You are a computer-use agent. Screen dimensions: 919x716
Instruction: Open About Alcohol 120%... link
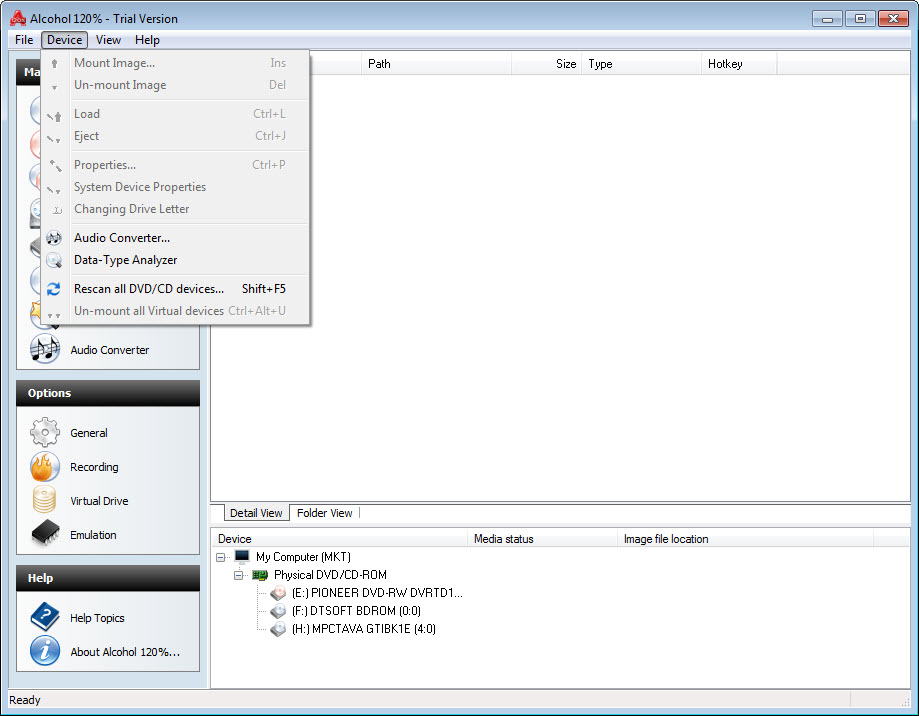point(125,652)
